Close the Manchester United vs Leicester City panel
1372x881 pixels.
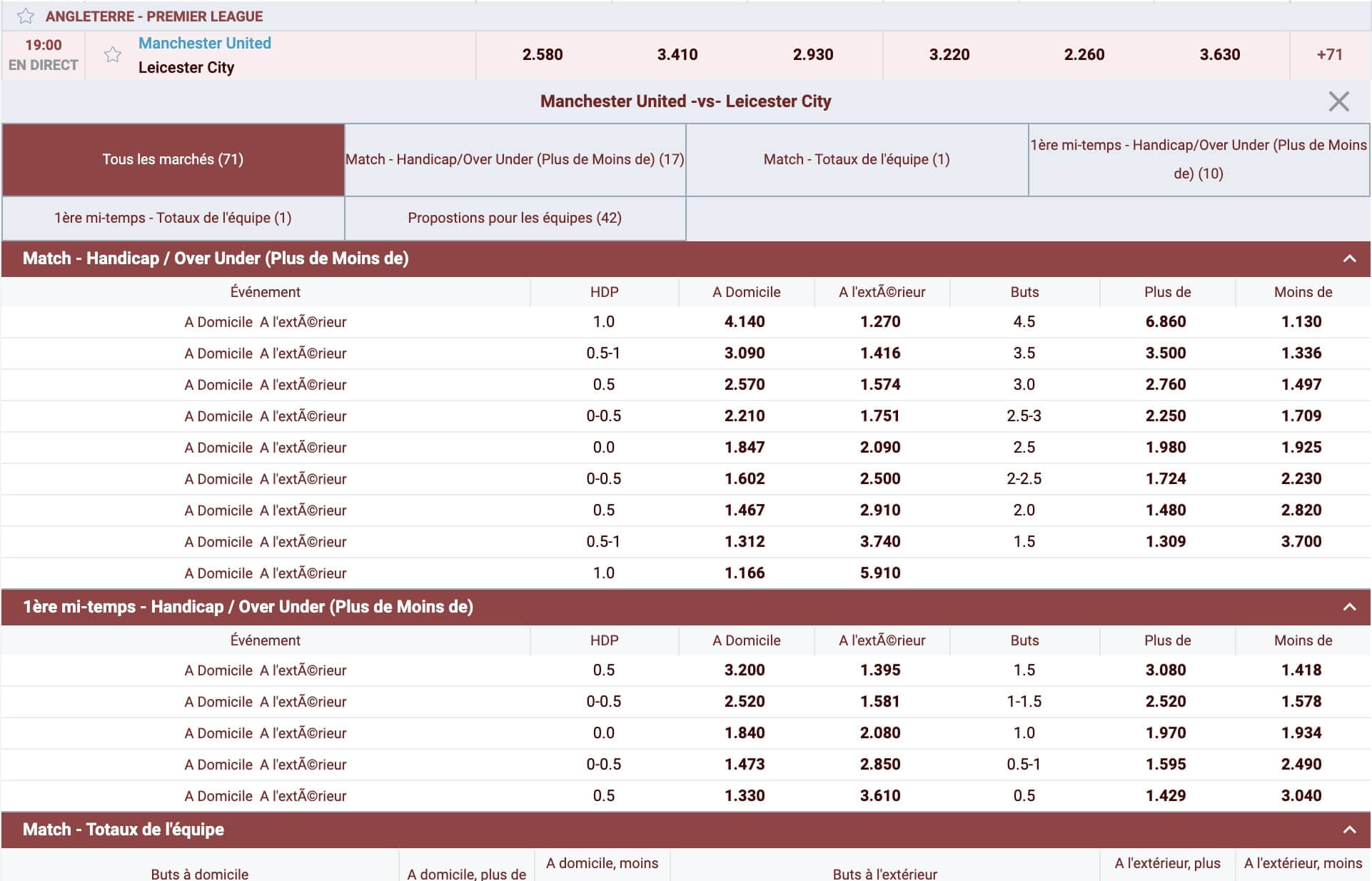(1338, 101)
